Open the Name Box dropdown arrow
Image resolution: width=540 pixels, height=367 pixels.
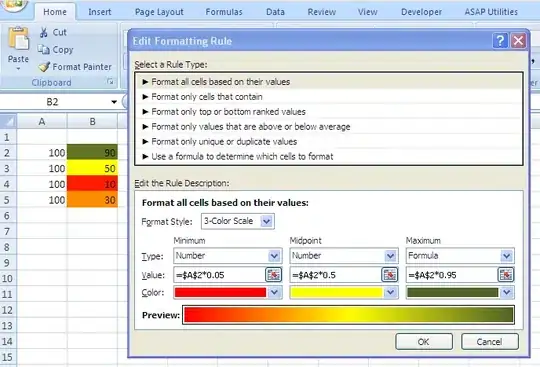pyautogui.click(x=114, y=102)
